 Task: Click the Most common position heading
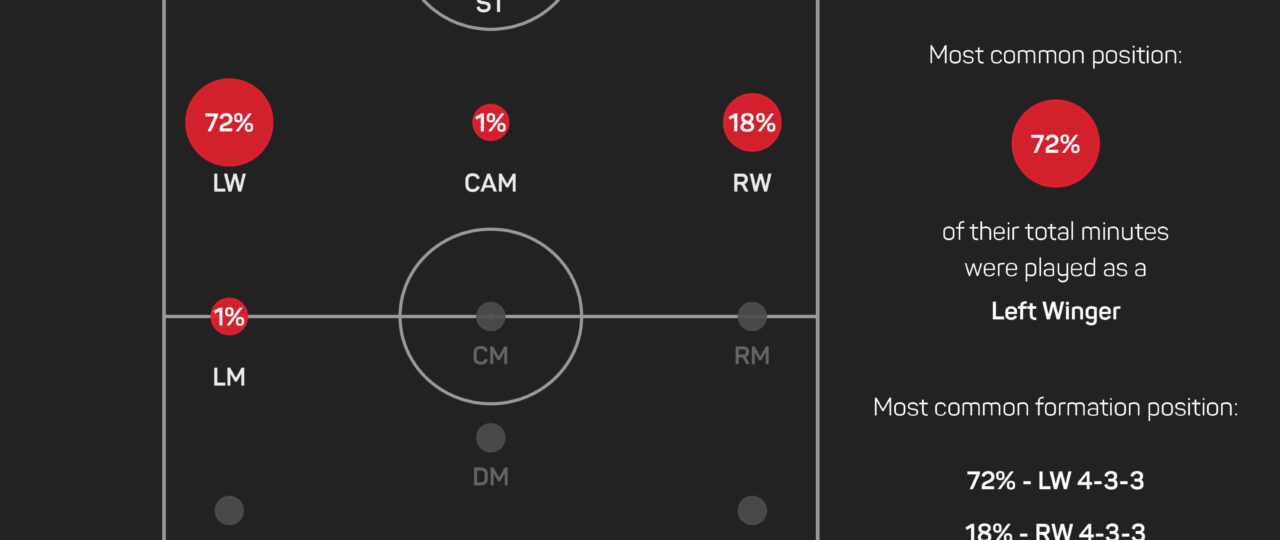[1055, 56]
